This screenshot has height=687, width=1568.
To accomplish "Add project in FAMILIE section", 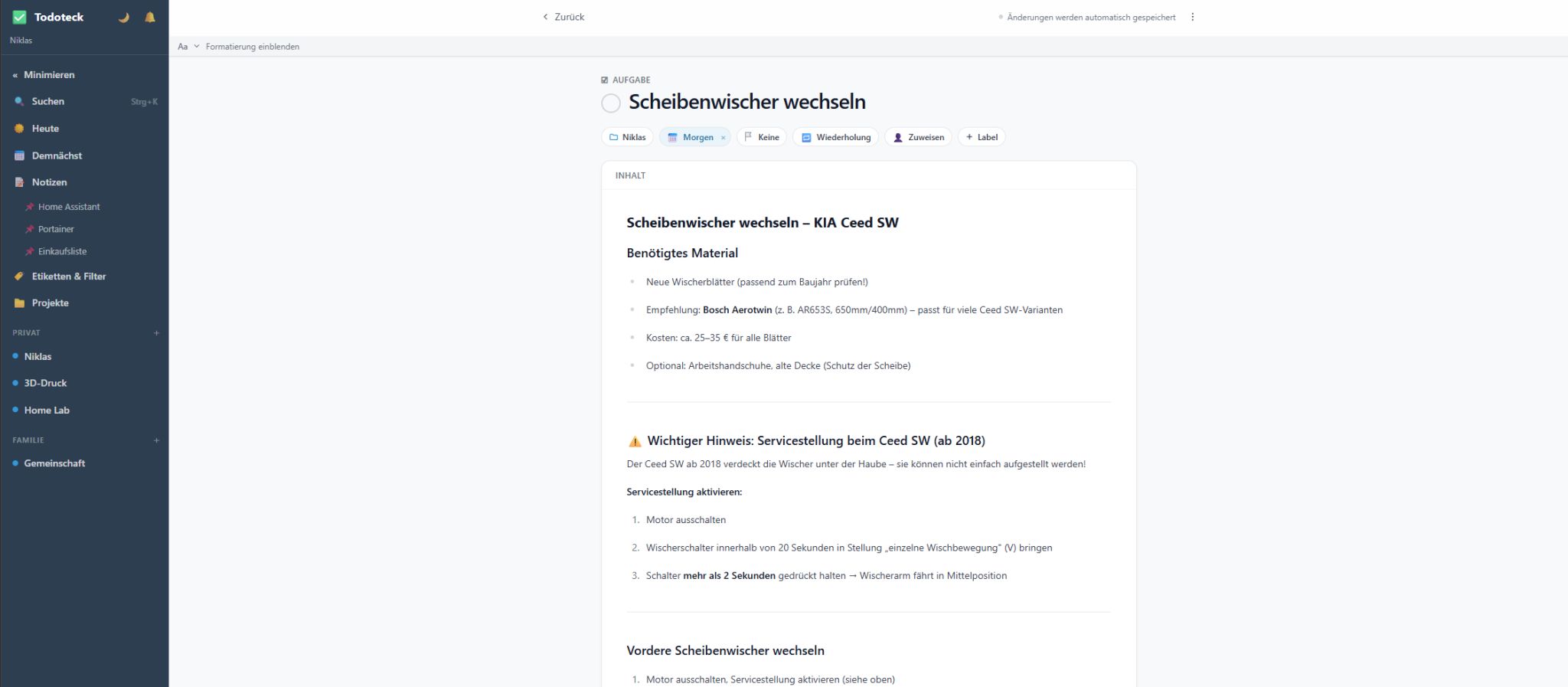I will 156,440.
